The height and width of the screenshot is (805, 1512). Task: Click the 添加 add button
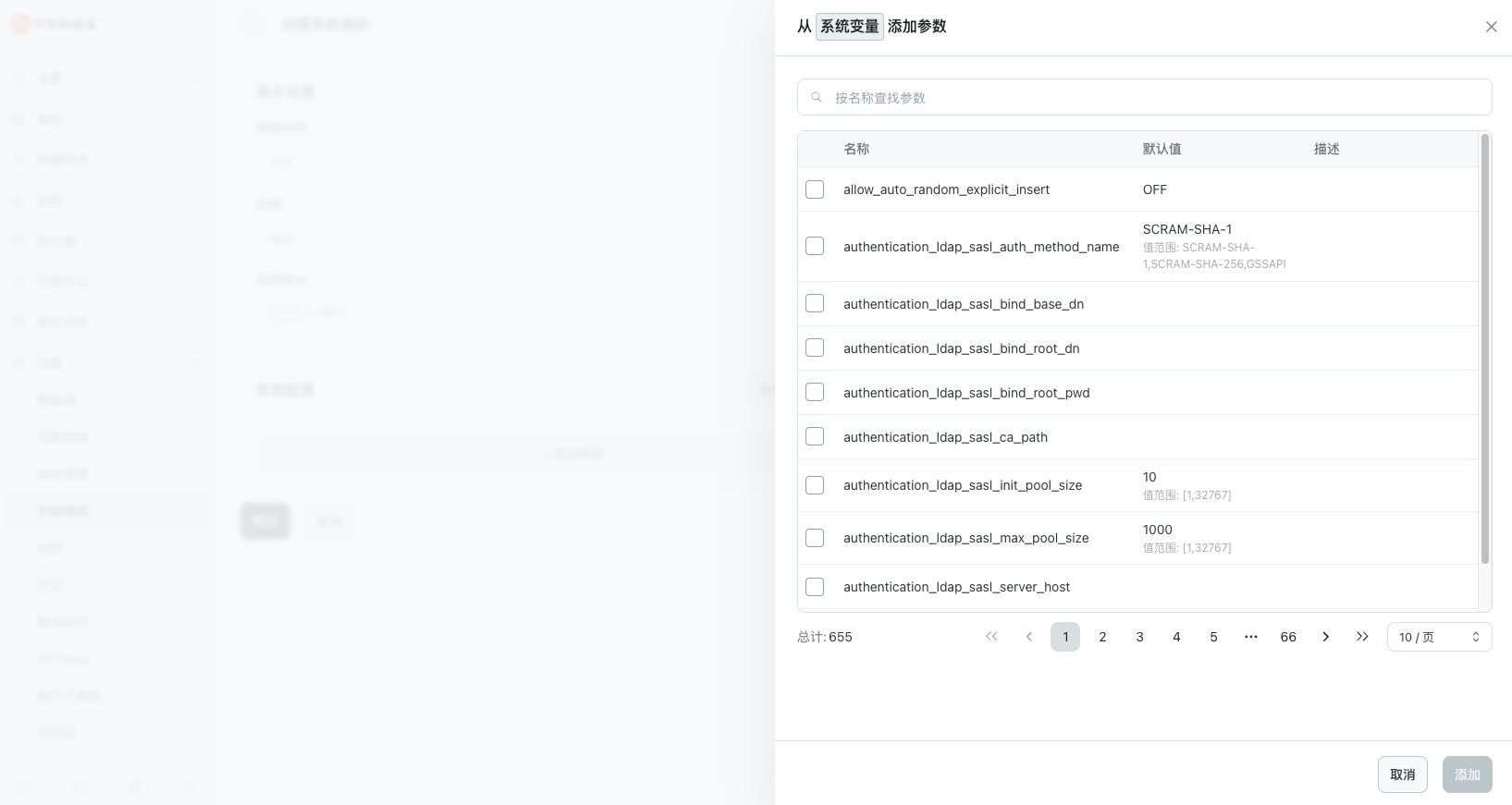(x=1467, y=775)
